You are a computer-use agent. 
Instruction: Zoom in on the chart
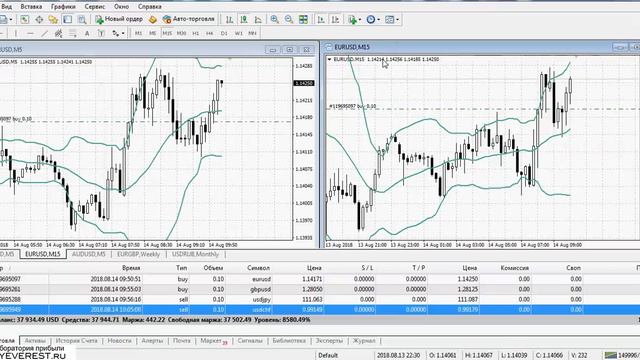[274, 19]
